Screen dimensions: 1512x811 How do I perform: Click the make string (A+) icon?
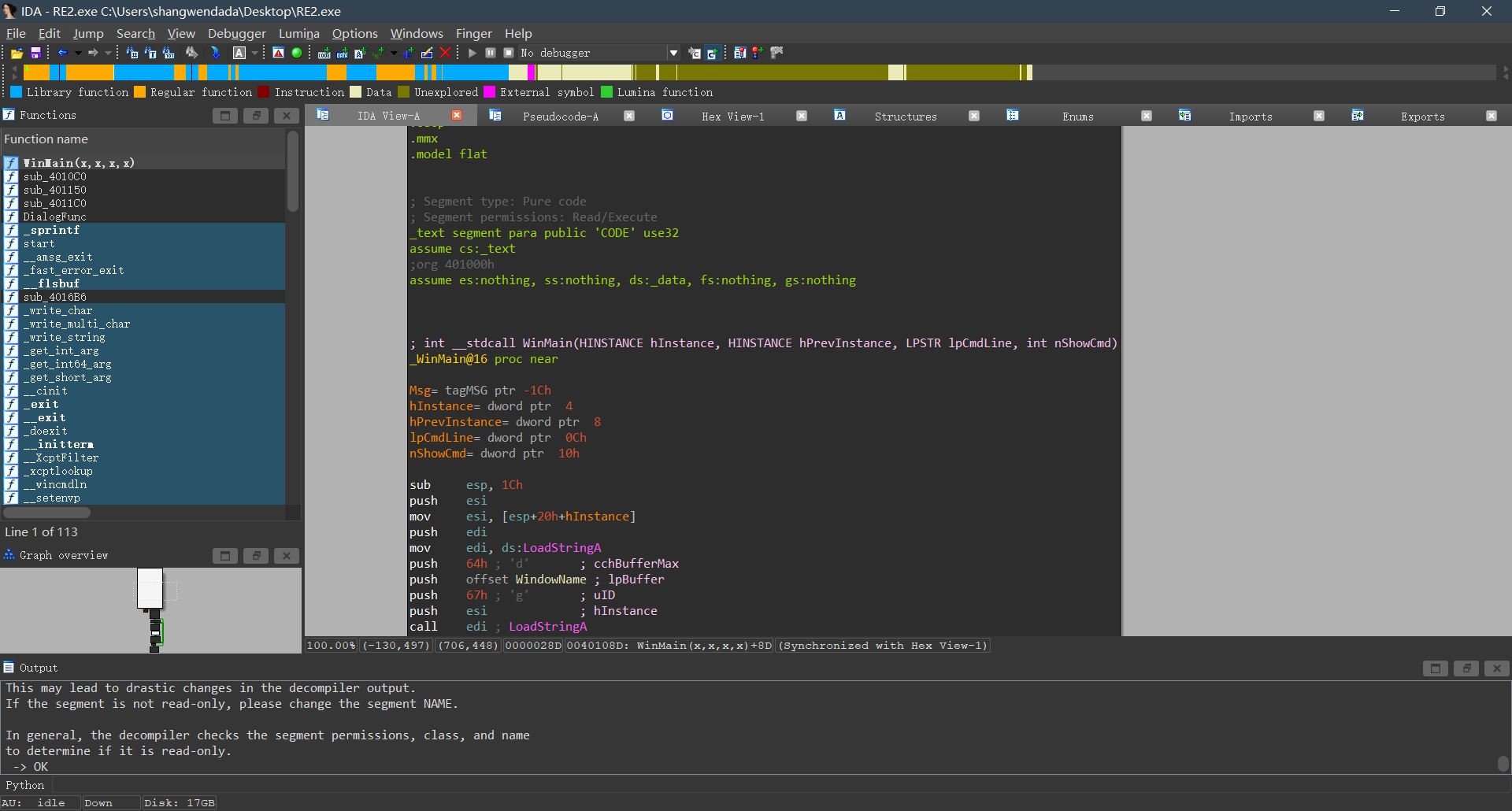click(x=360, y=53)
